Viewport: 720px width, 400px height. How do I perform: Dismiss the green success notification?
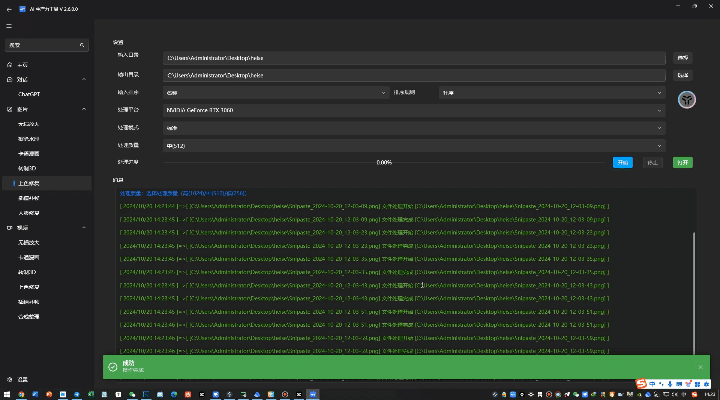[x=700, y=367]
